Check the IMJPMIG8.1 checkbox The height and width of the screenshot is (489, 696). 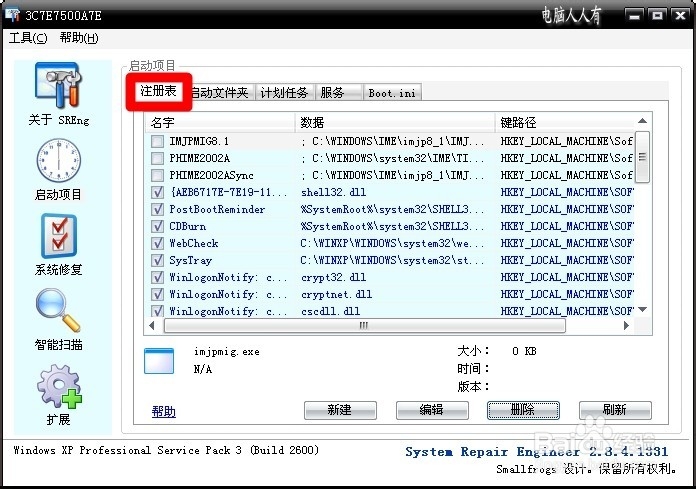[157, 142]
